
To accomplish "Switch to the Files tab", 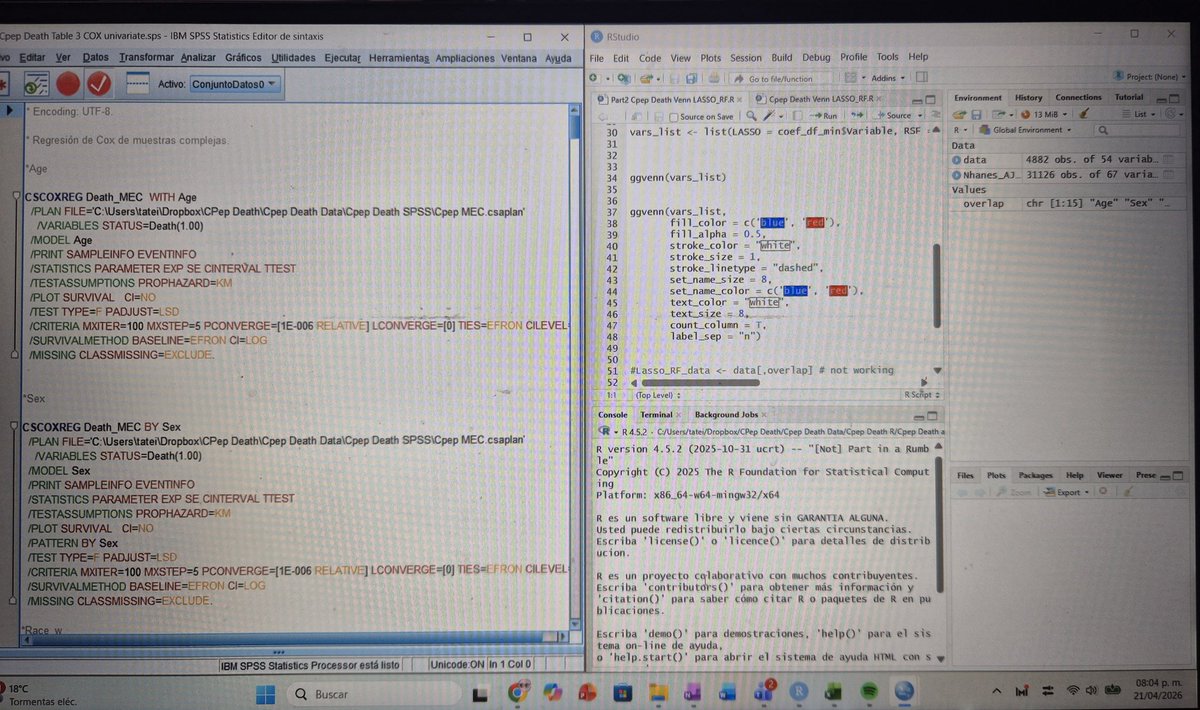I will 966,475.
